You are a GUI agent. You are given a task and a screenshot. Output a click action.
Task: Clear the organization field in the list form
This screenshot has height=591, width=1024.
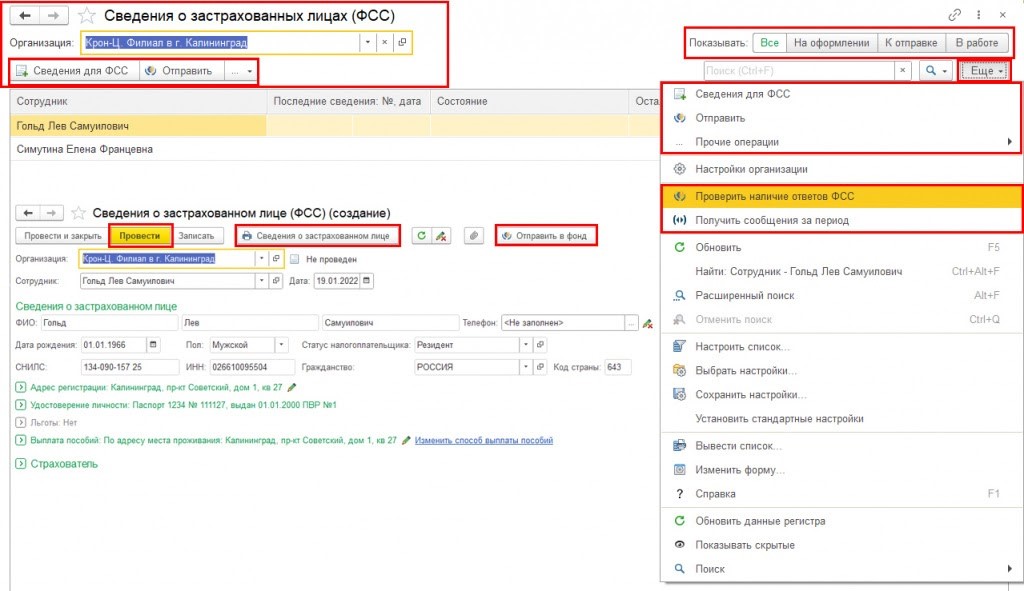coord(385,42)
